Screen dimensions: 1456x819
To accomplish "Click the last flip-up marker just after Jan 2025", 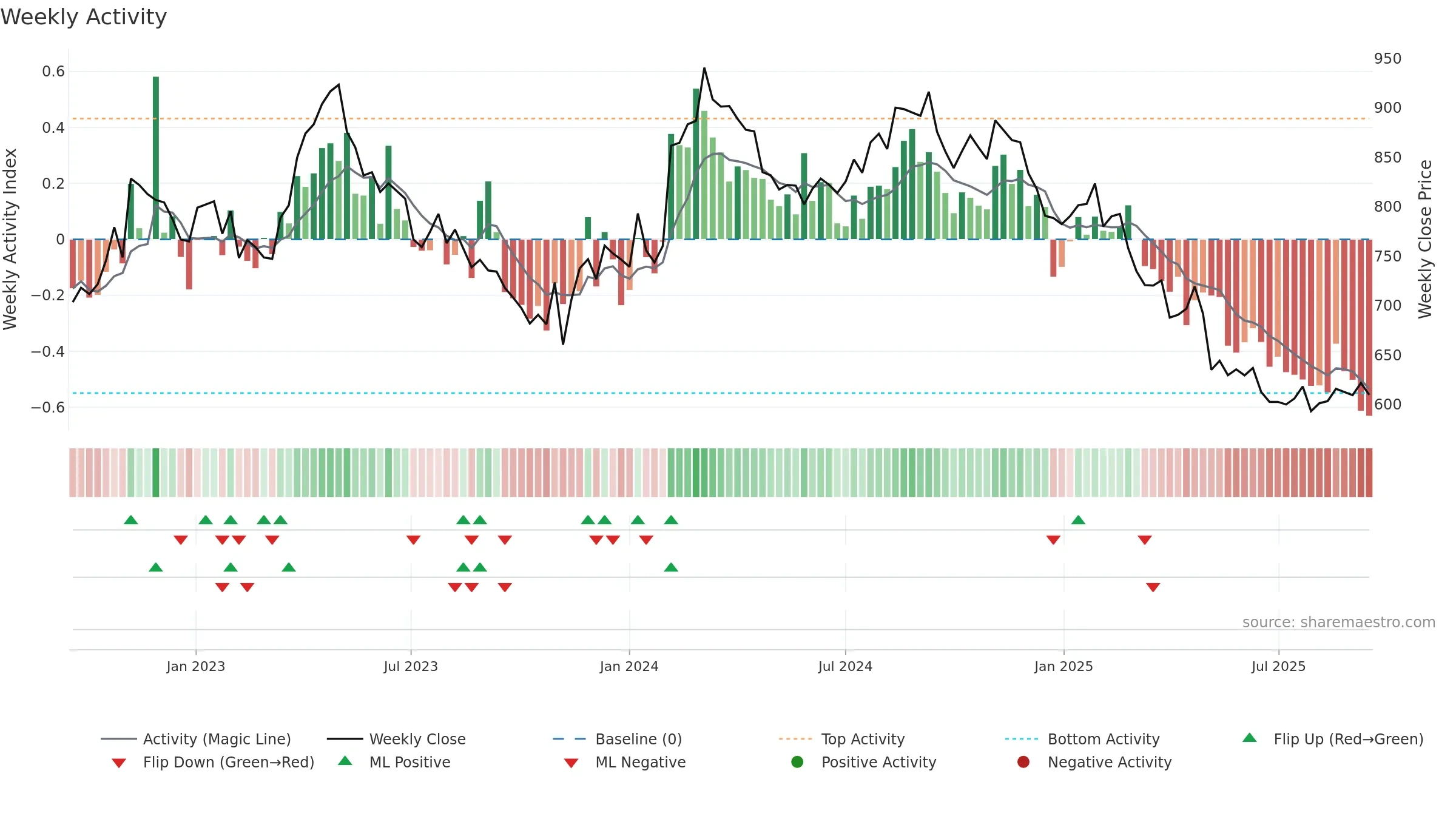I will tap(1078, 520).
